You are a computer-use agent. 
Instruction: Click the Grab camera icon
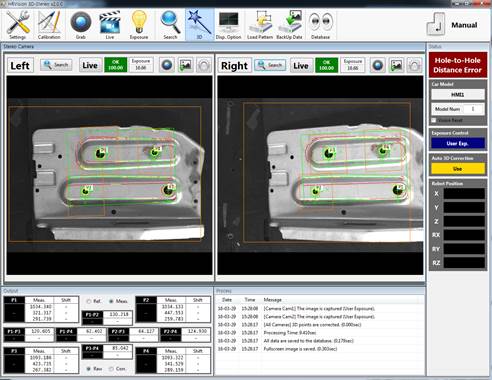tap(81, 25)
